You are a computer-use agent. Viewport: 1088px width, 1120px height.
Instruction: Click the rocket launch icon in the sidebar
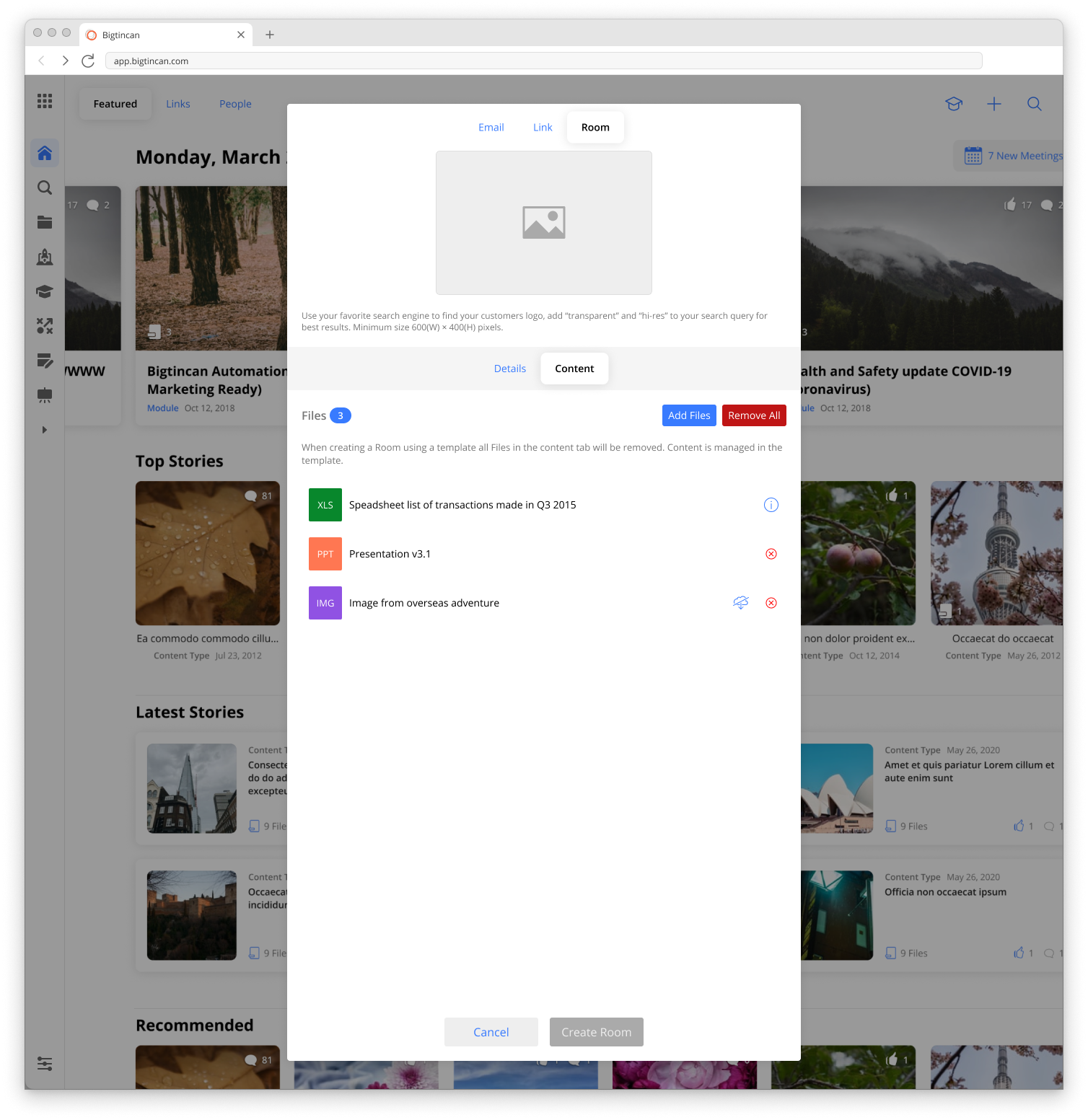(45, 257)
